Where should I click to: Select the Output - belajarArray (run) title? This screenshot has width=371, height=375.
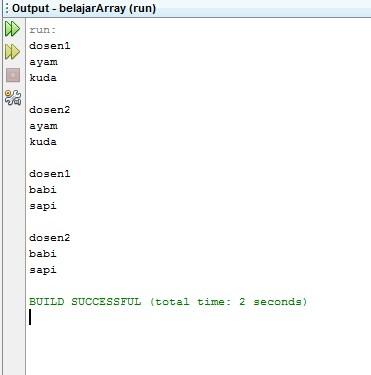(x=84, y=8)
